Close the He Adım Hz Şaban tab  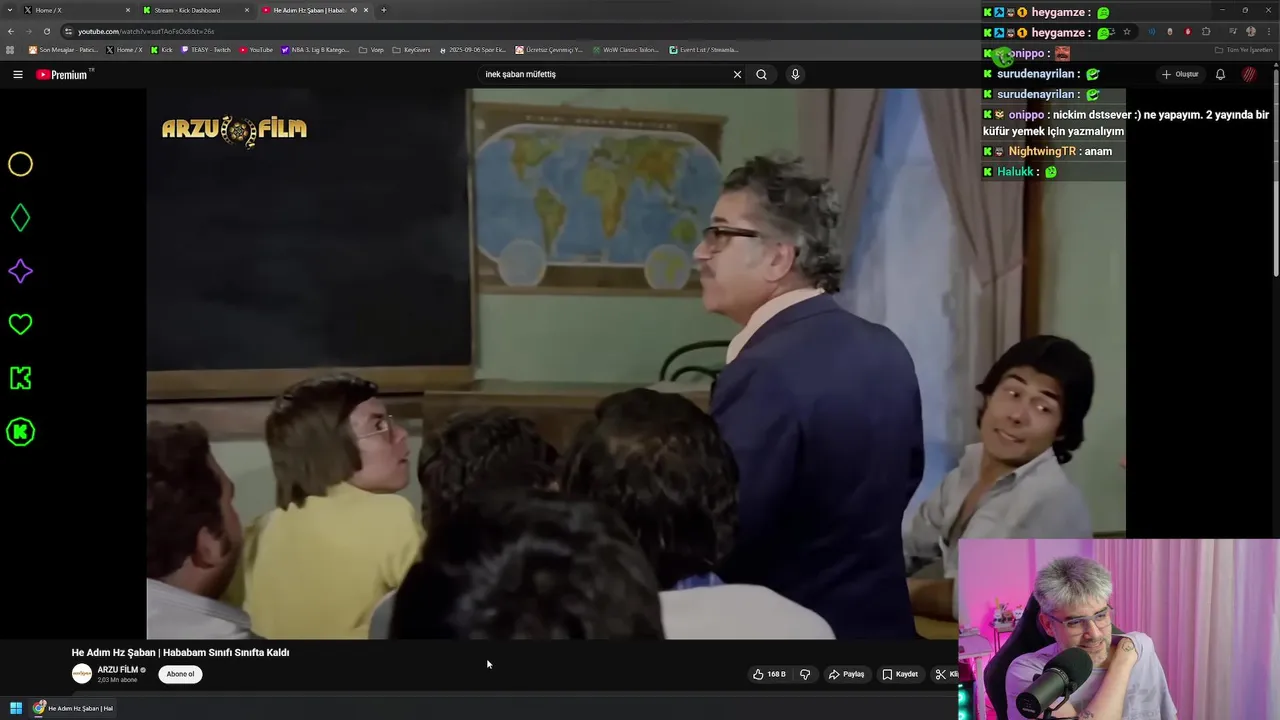366,10
